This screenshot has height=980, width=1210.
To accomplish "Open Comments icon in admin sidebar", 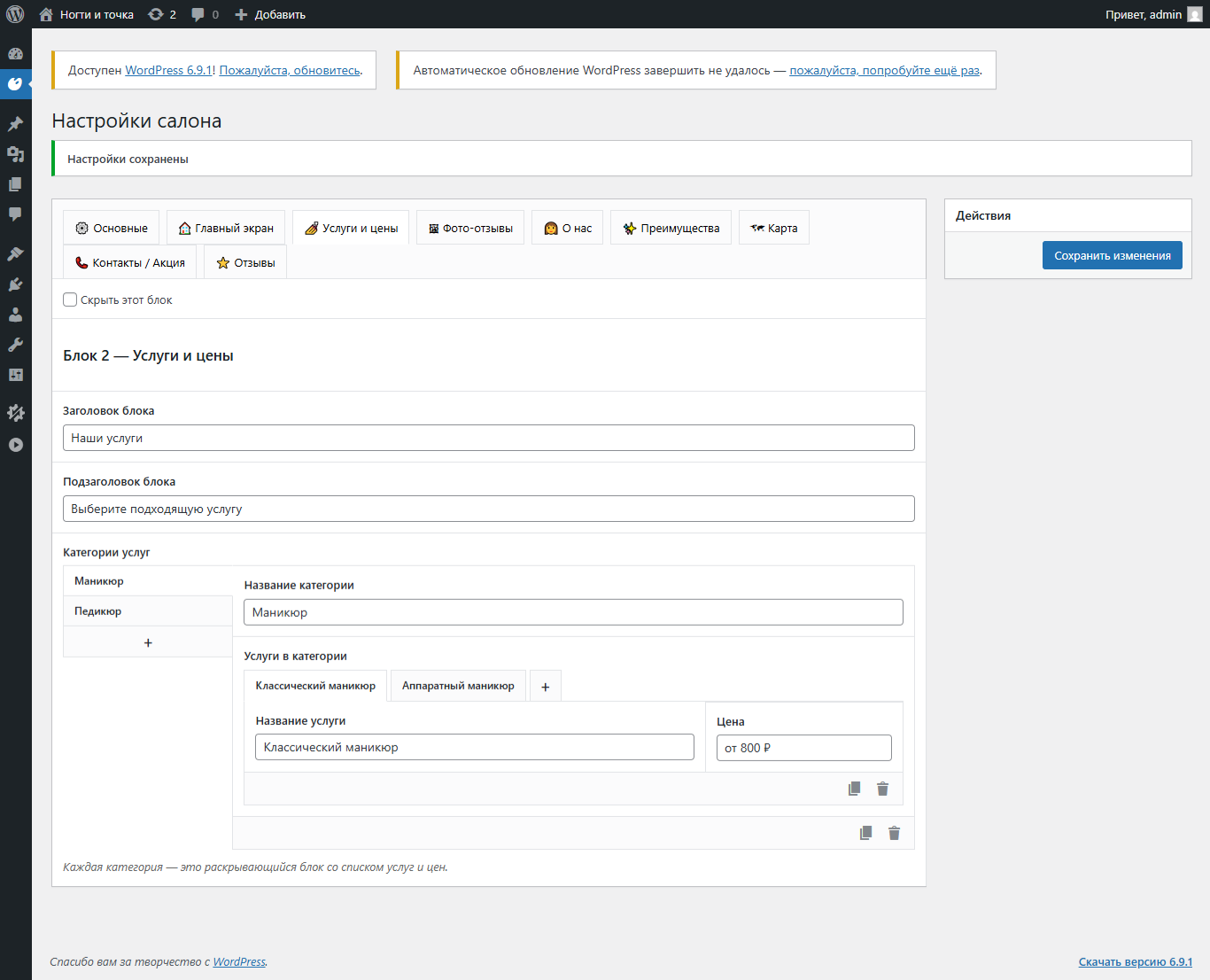I will [15, 214].
